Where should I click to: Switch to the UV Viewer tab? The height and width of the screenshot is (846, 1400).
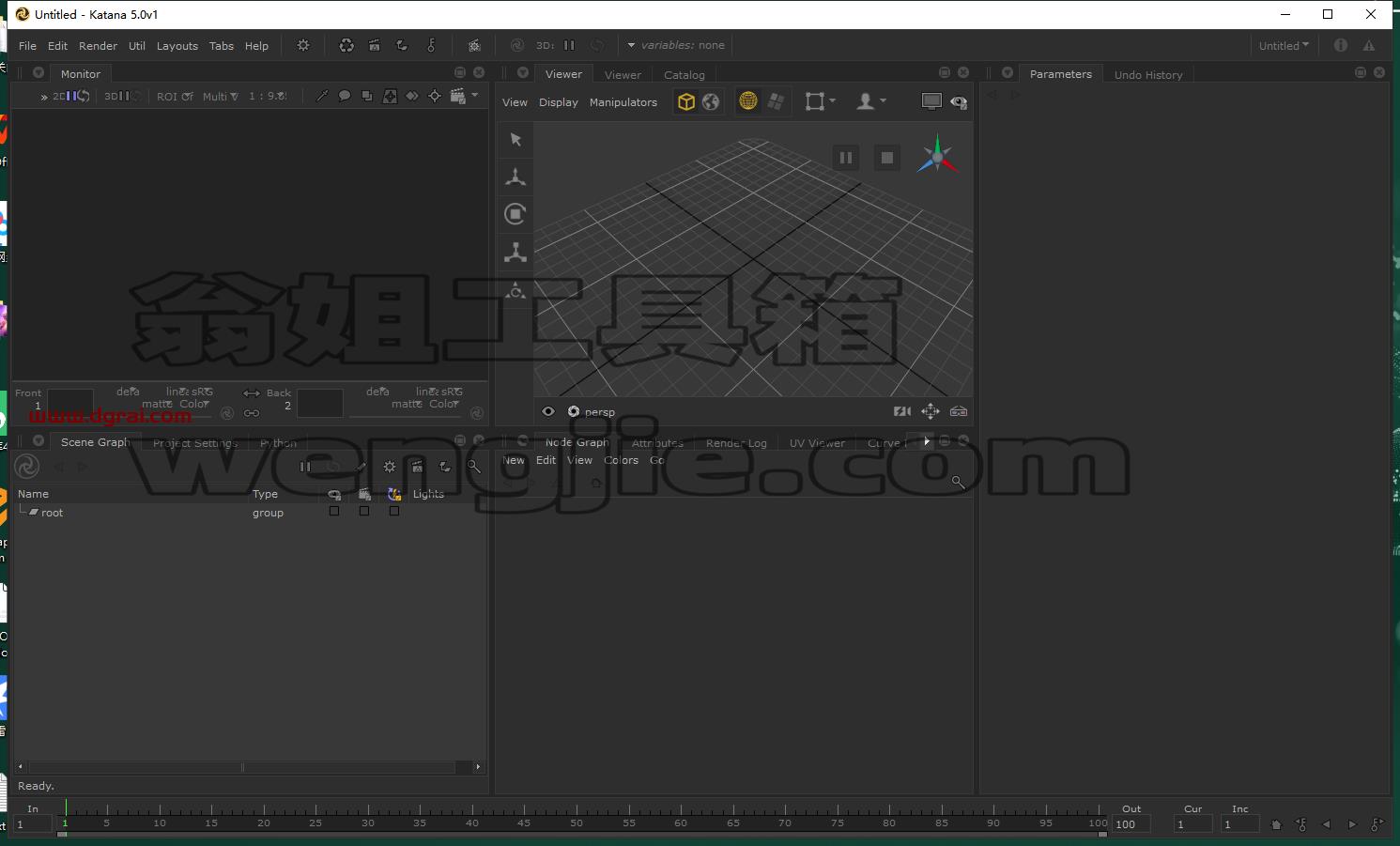pos(817,443)
